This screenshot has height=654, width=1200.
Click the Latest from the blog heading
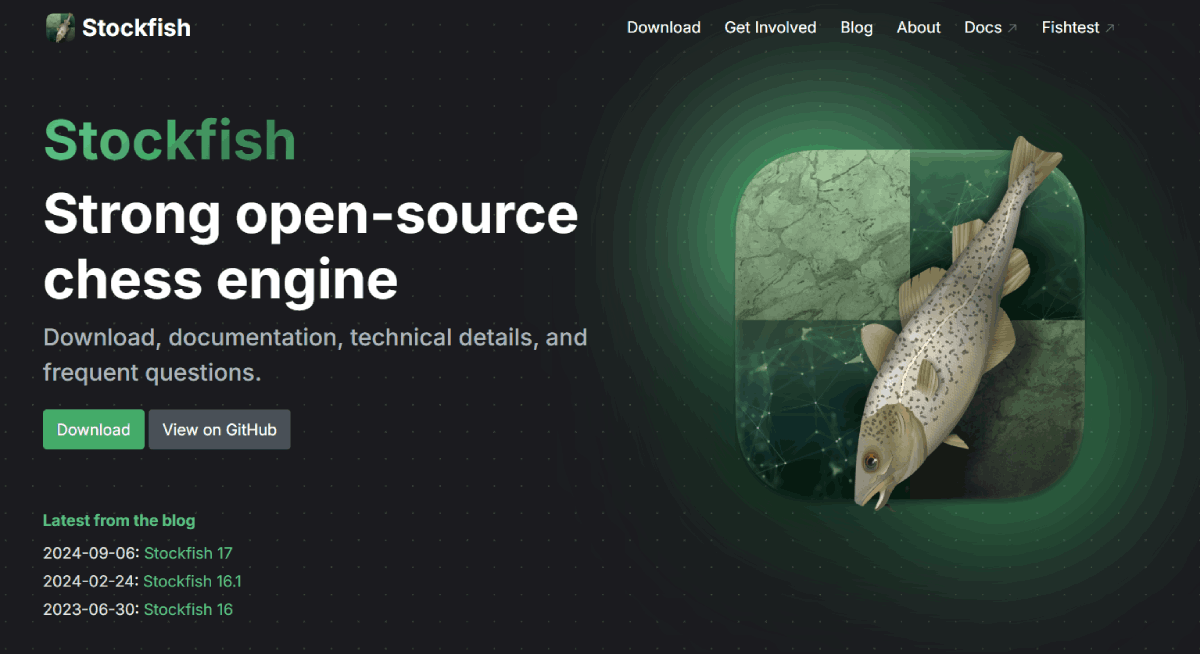coord(119,520)
